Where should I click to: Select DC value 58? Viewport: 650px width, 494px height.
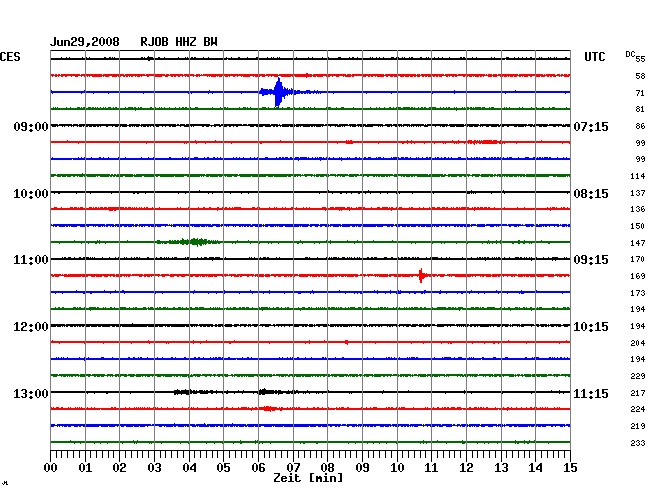pos(640,76)
